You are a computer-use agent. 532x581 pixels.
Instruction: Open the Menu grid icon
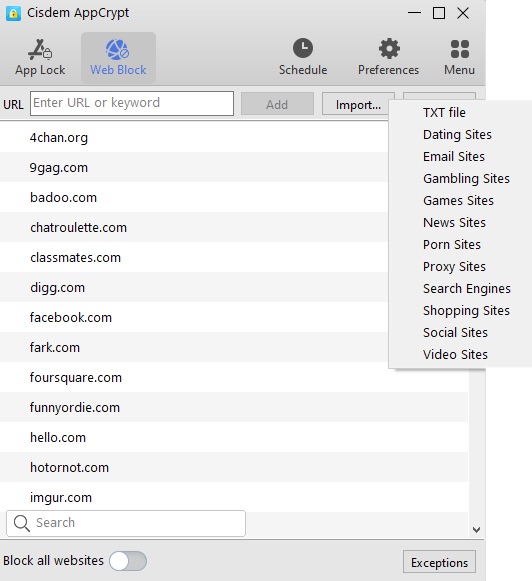pos(460,49)
